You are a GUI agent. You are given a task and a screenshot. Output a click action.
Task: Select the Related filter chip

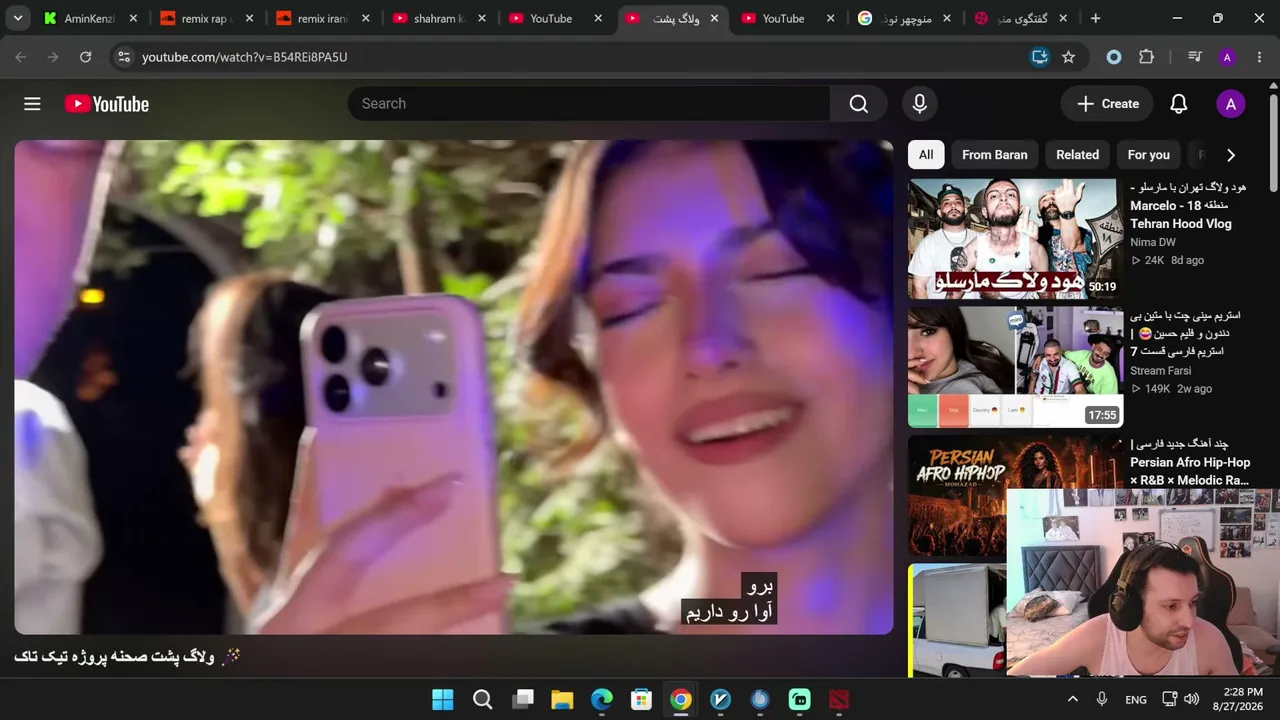pos(1078,155)
